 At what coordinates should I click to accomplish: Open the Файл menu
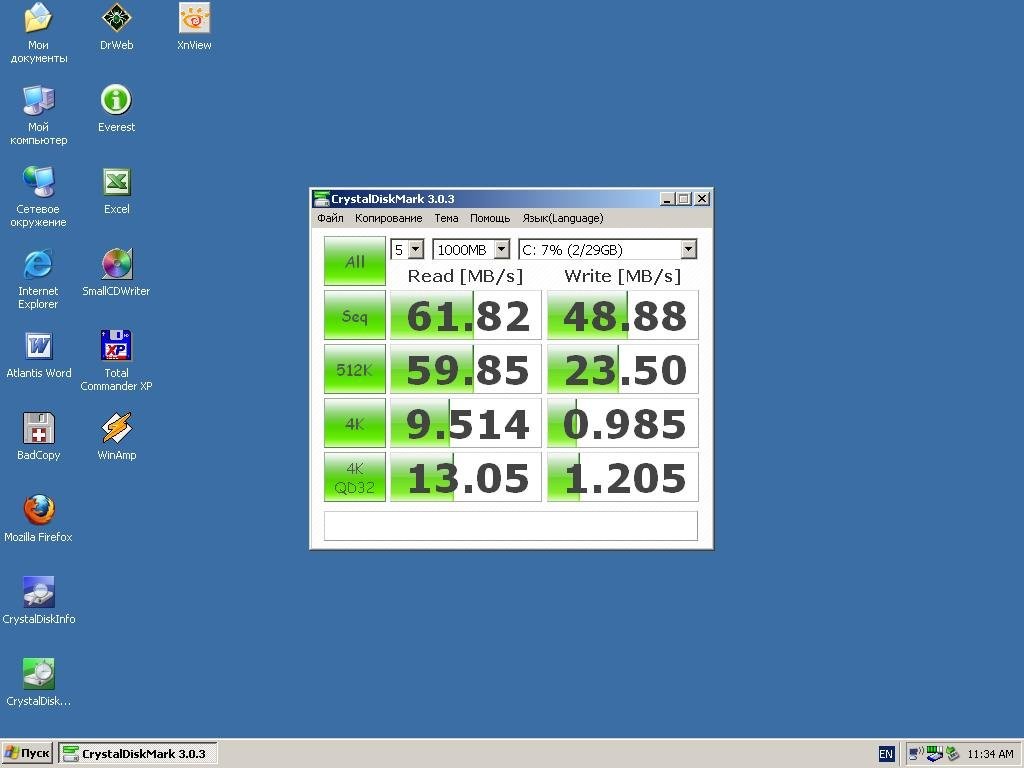(x=330, y=218)
